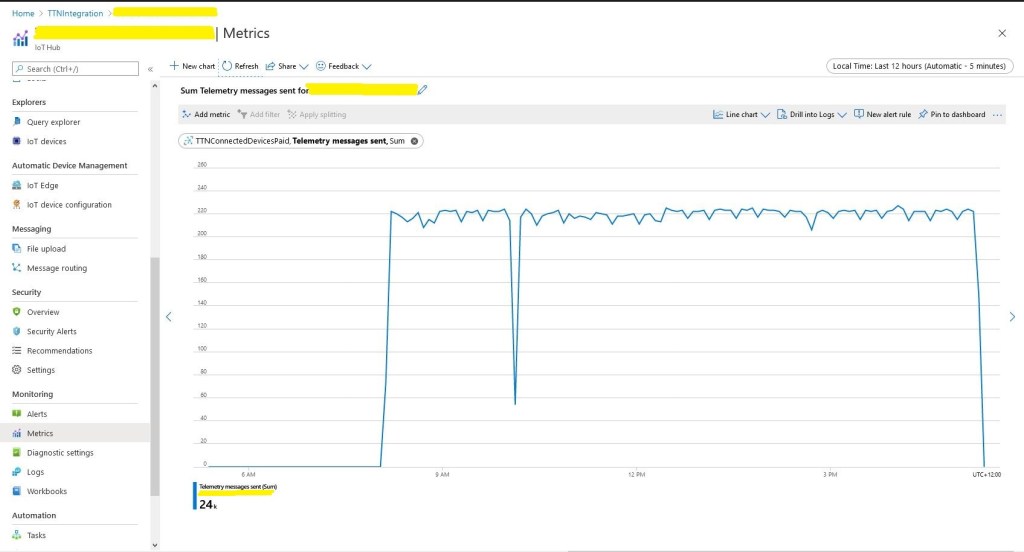
Task: Collapse the sidebar with double chevron
Action: (150, 69)
